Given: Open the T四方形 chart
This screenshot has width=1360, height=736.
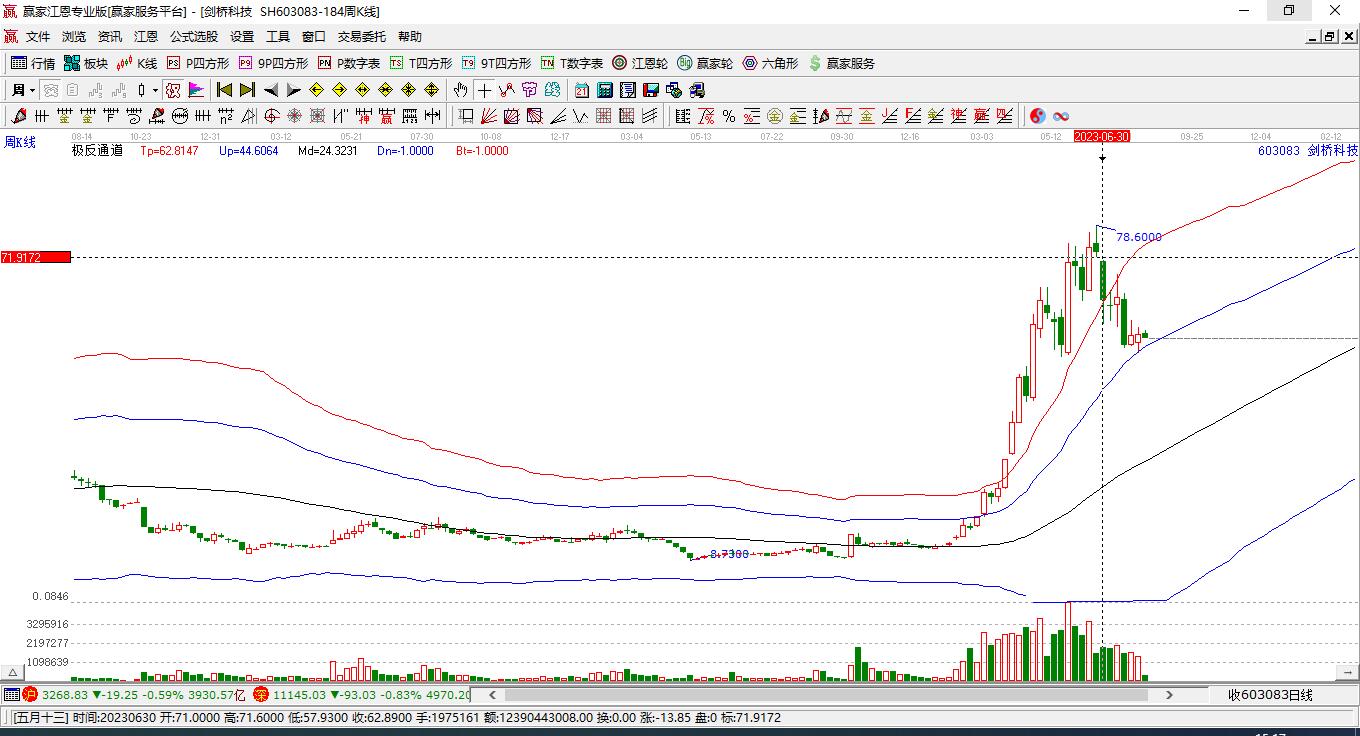Looking at the screenshot, I should pyautogui.click(x=421, y=63).
